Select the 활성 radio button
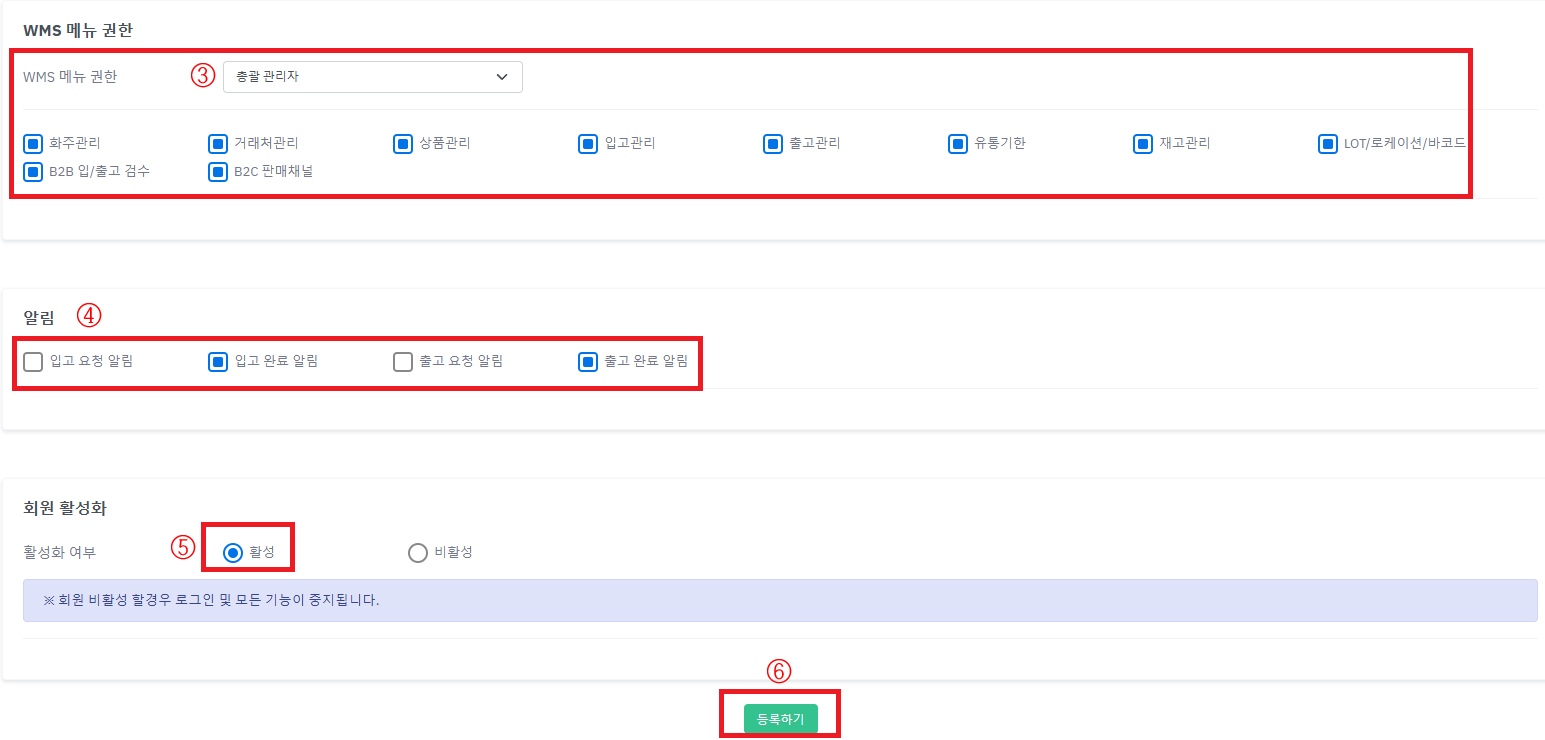The width and height of the screenshot is (1545, 740). 233,553
